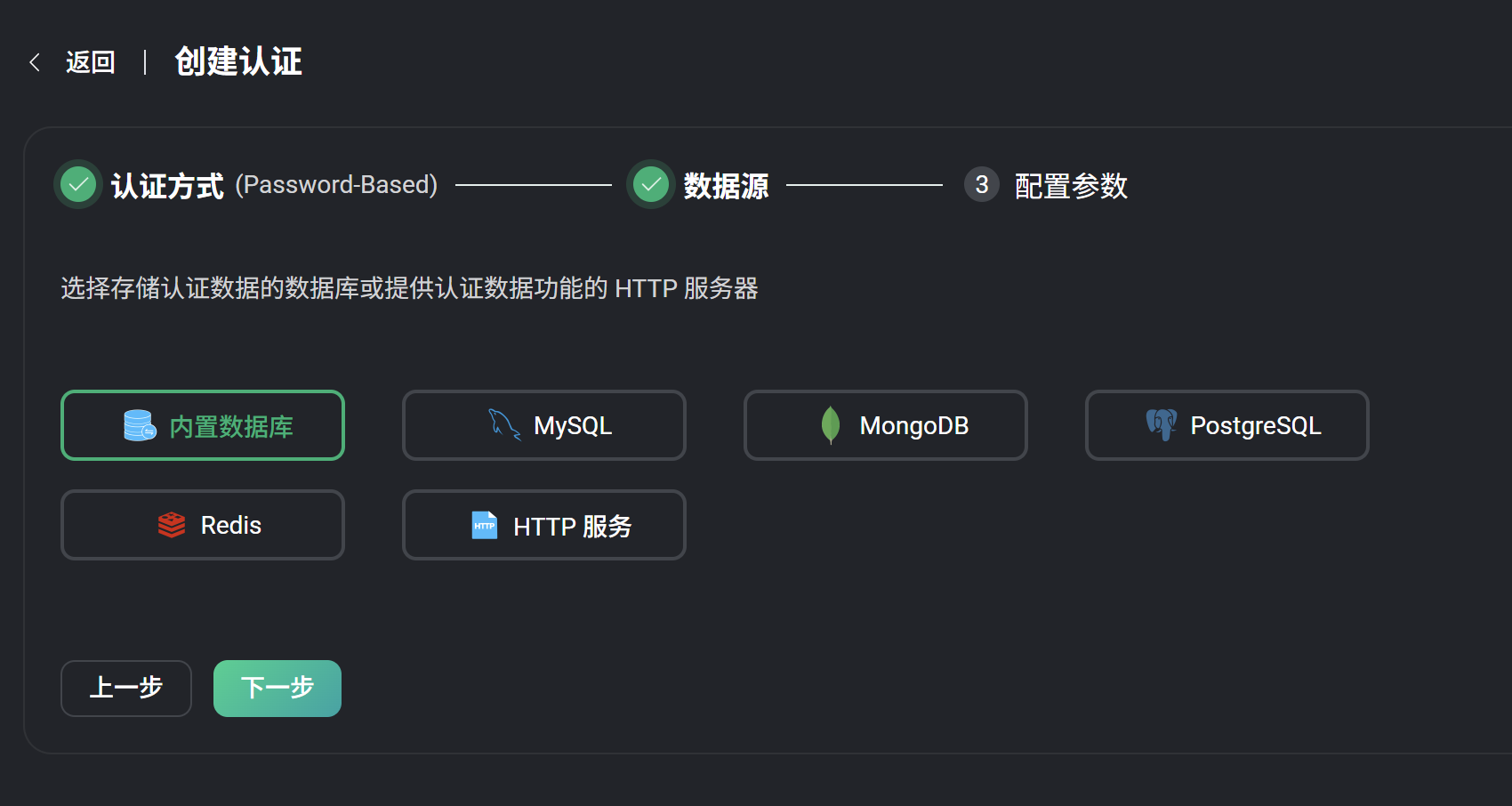Click the 上一步 button
Viewport: 1512px width, 806px height.
[x=126, y=689]
